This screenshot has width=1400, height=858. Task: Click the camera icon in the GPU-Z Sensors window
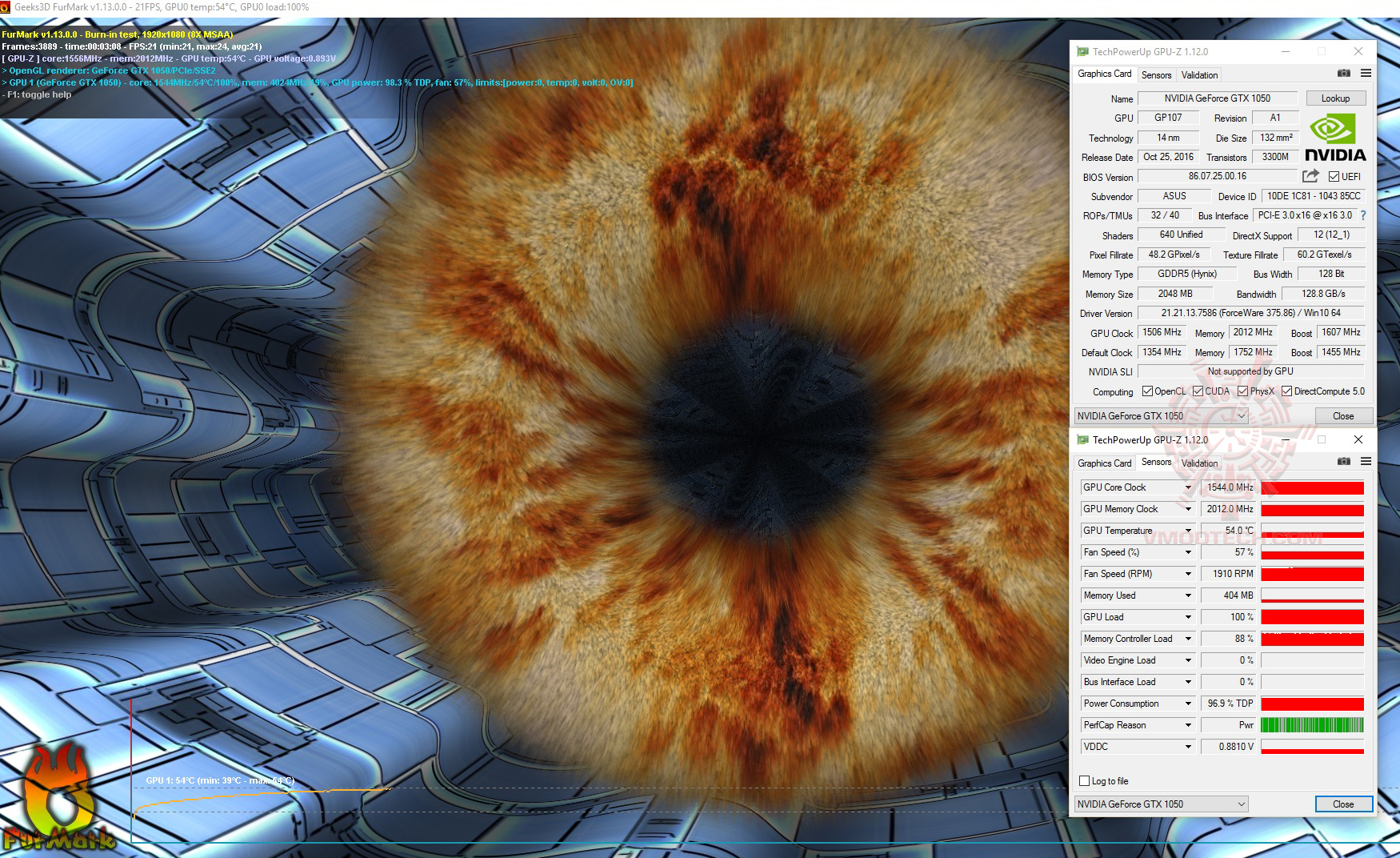pyautogui.click(x=1344, y=462)
